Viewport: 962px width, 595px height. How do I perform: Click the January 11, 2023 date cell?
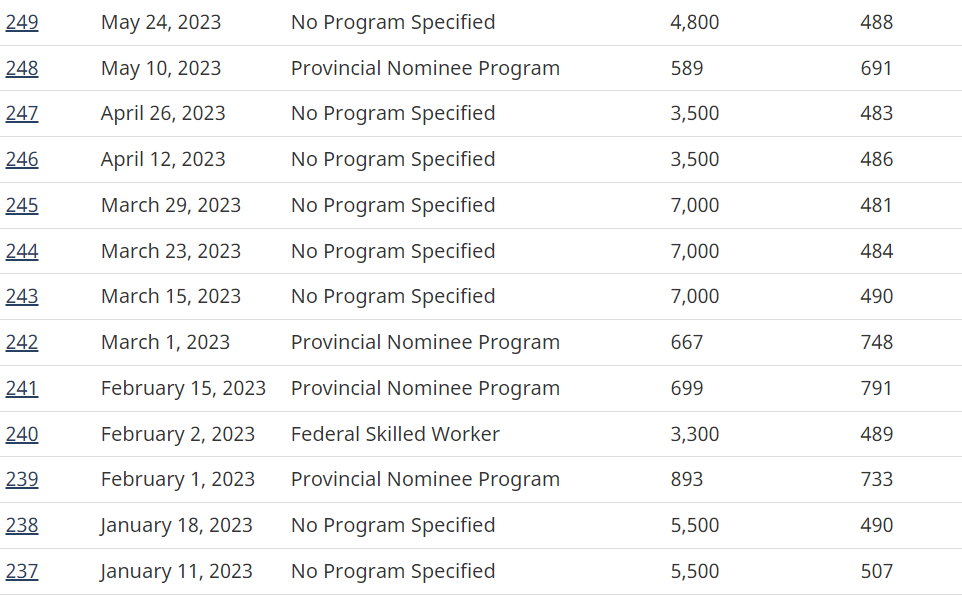coord(176,571)
